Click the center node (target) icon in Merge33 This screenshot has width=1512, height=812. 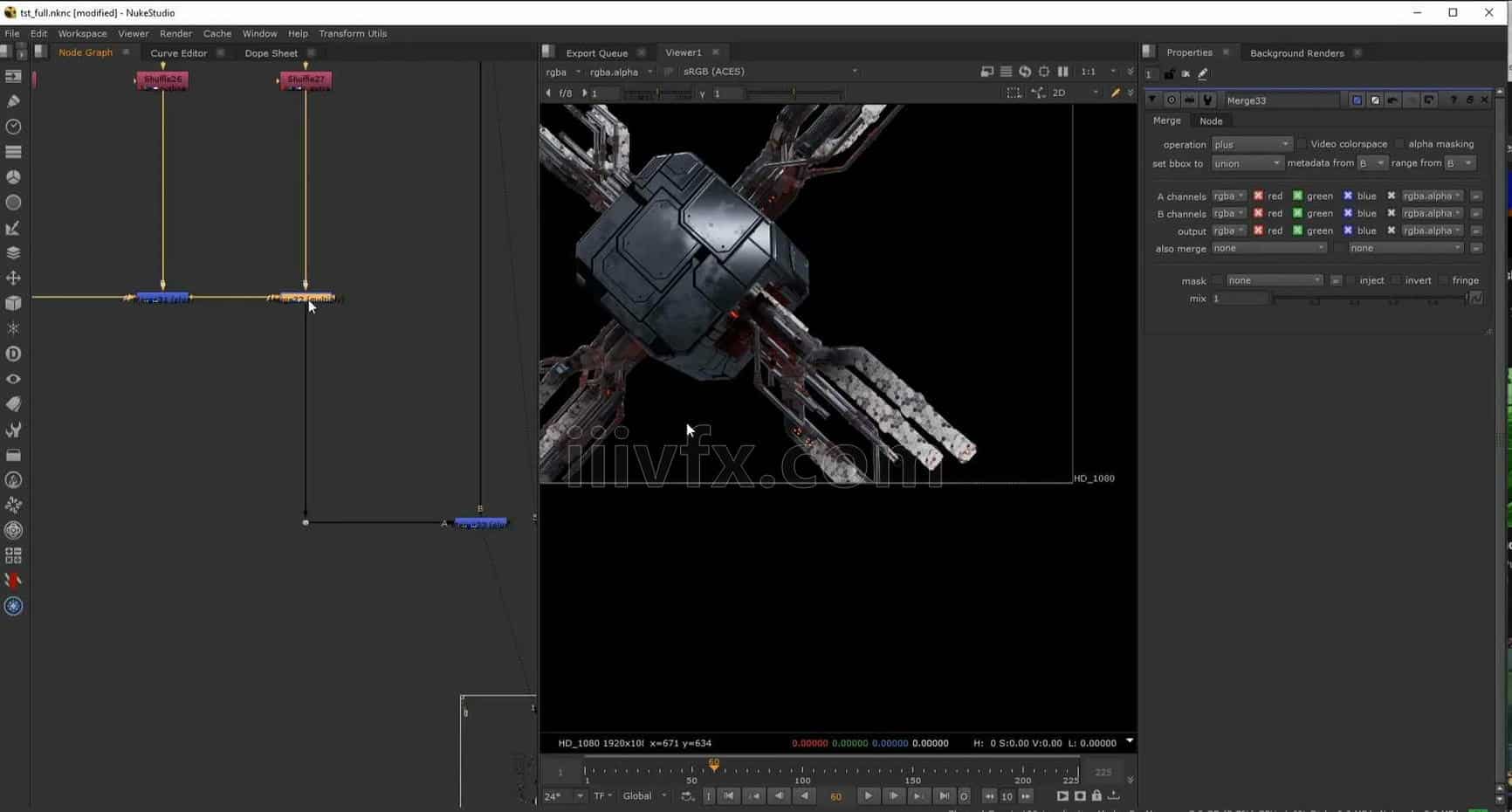(x=1172, y=100)
